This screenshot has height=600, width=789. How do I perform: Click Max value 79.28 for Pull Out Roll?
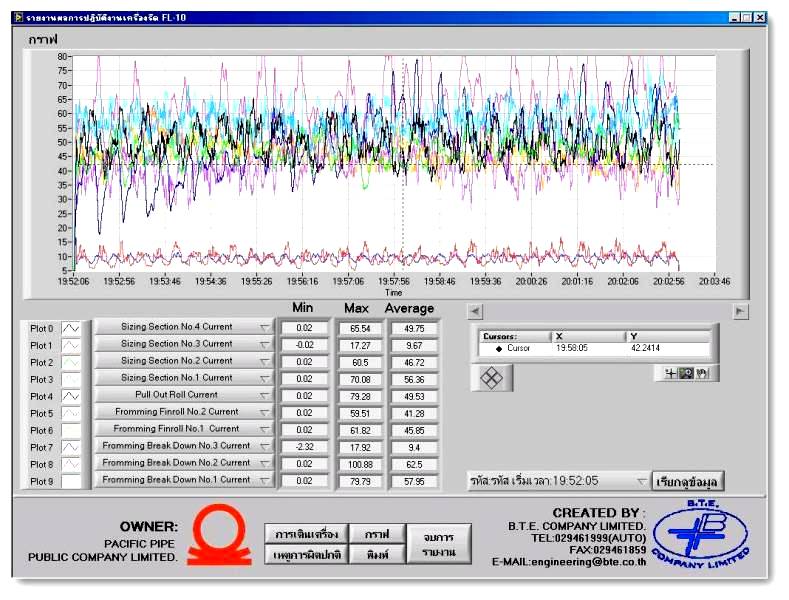(360, 397)
